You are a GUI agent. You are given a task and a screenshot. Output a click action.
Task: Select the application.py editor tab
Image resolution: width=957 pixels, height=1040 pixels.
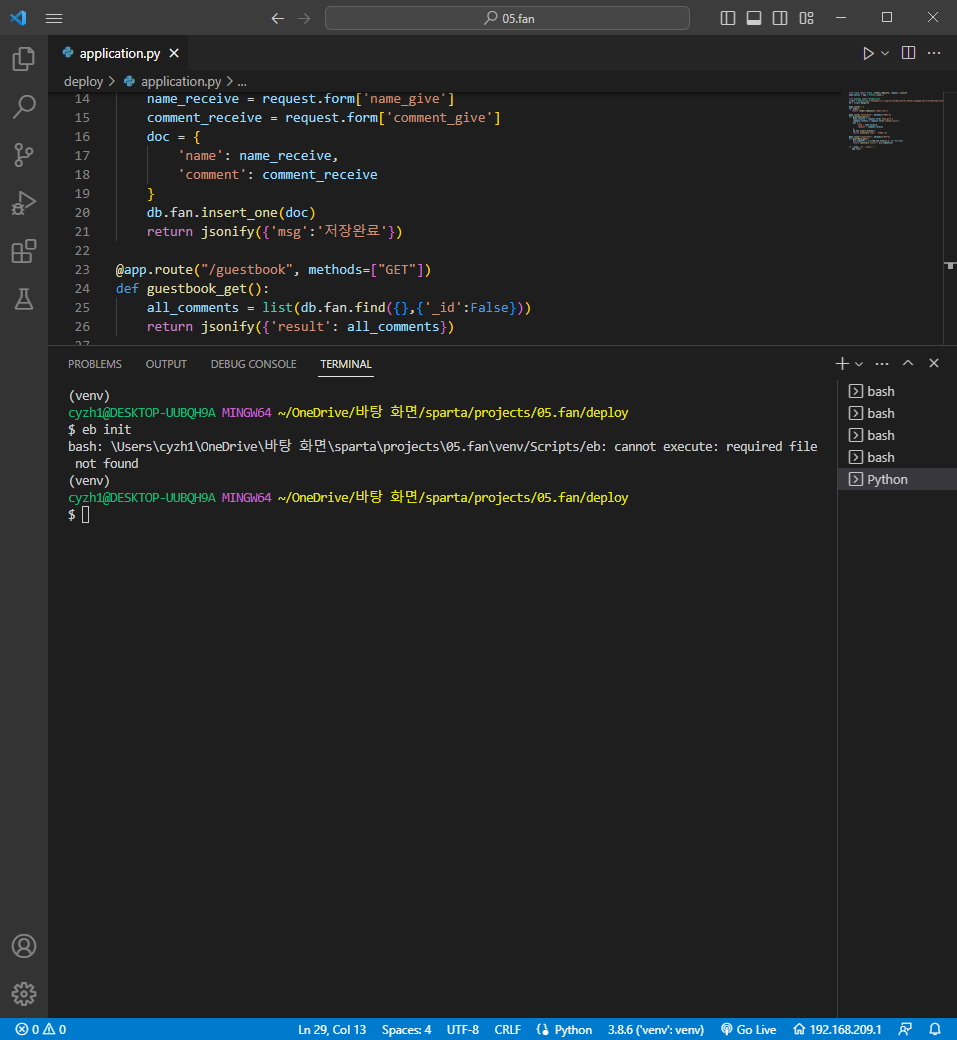(x=119, y=53)
